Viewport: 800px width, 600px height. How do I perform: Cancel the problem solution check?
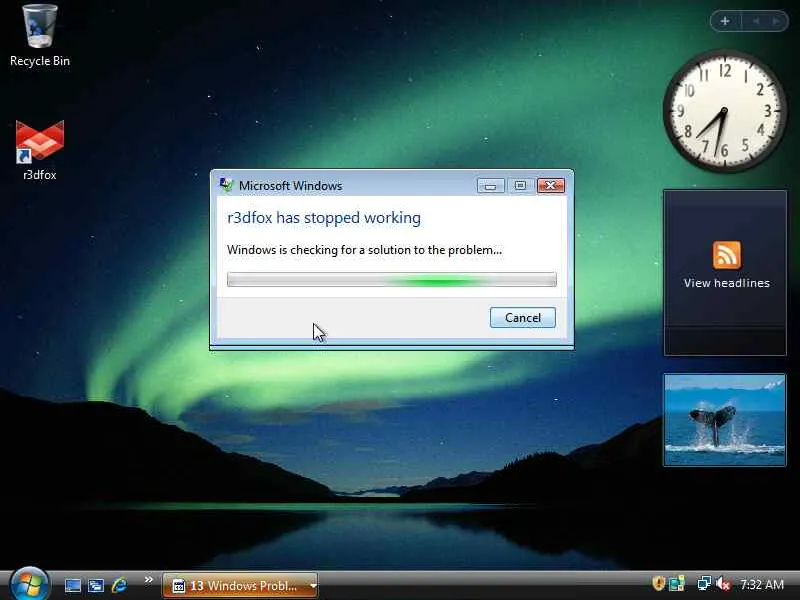(522, 317)
